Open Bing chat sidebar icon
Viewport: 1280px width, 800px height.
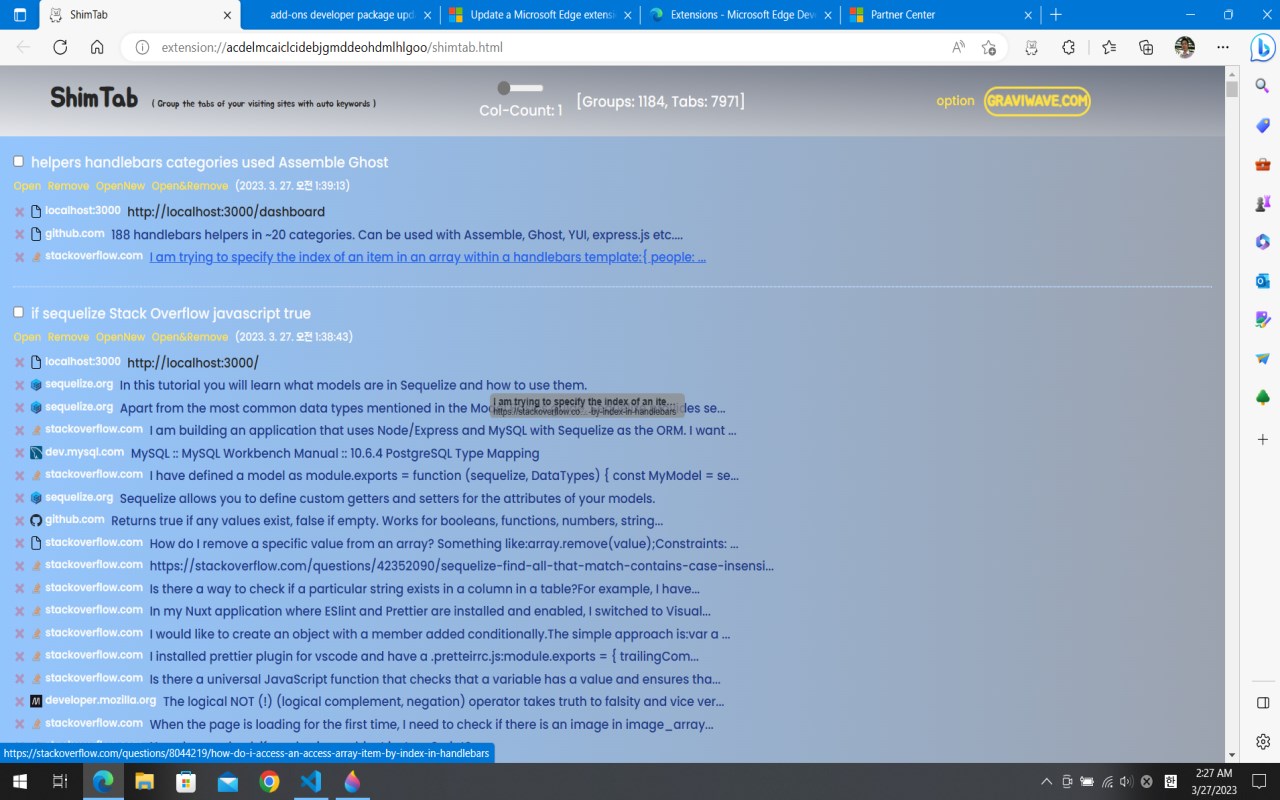click(x=1262, y=47)
